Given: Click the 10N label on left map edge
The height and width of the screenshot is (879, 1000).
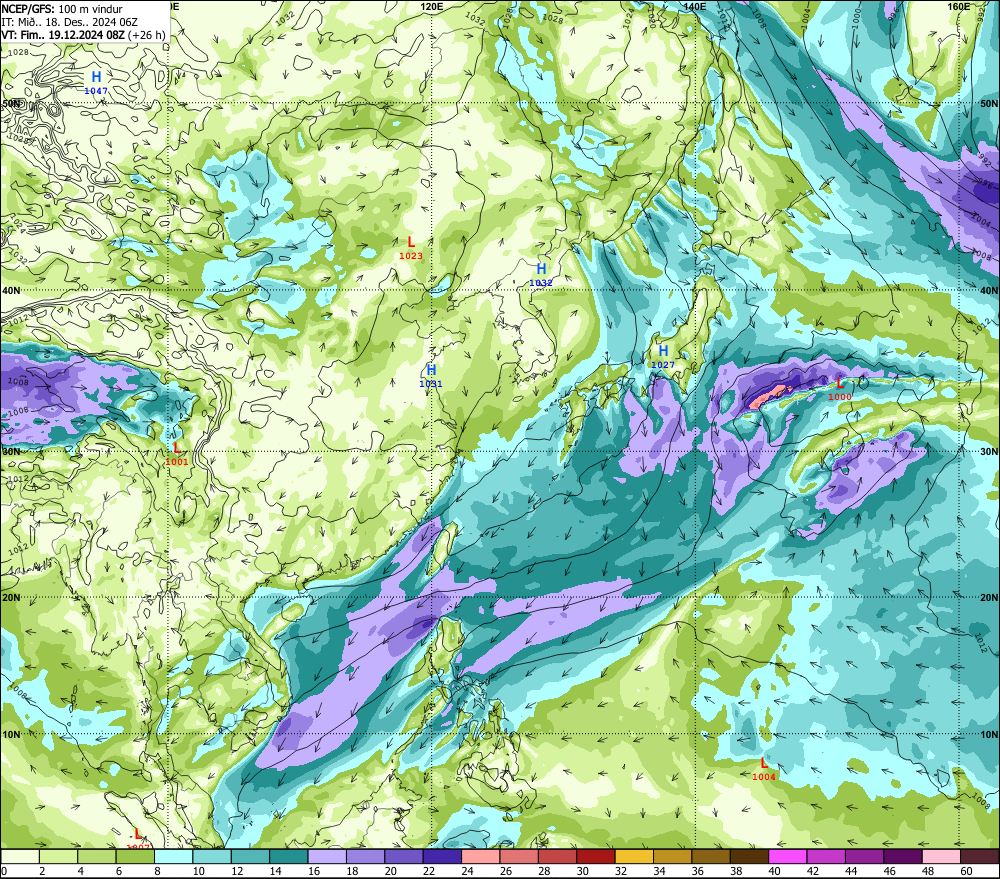Looking at the screenshot, I should pos(11,734).
